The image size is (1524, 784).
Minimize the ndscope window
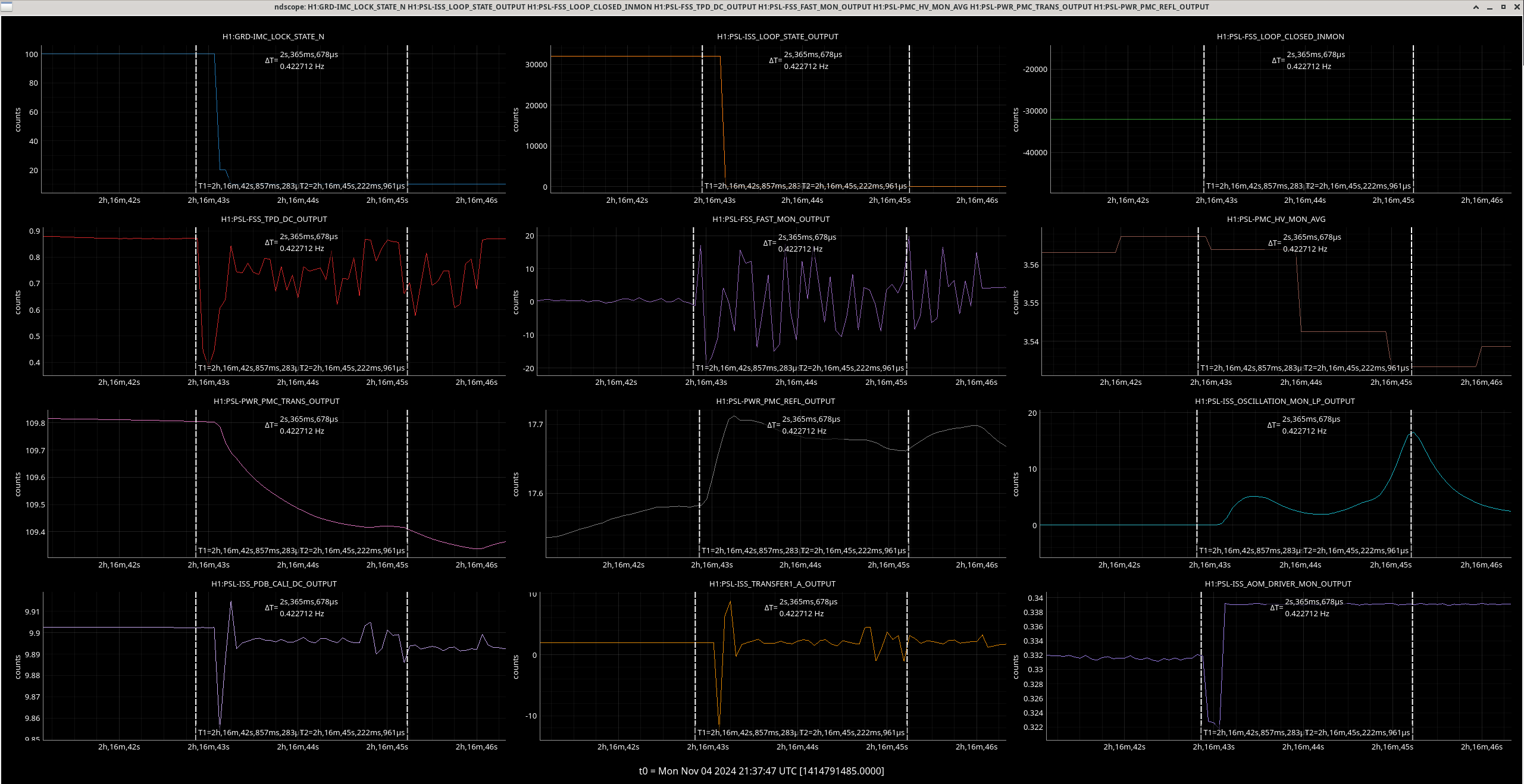pyautogui.click(x=1489, y=7)
